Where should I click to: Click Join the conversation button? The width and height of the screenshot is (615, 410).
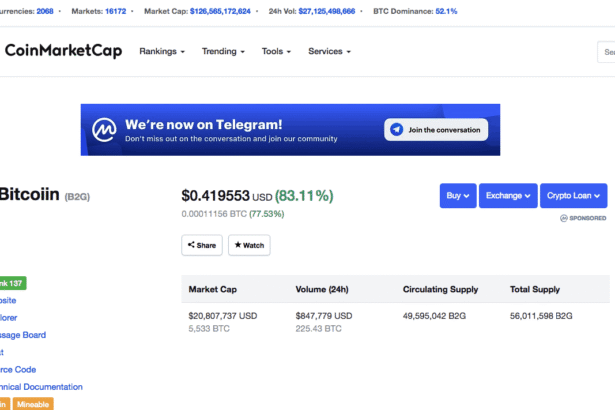pyautogui.click(x=436, y=129)
